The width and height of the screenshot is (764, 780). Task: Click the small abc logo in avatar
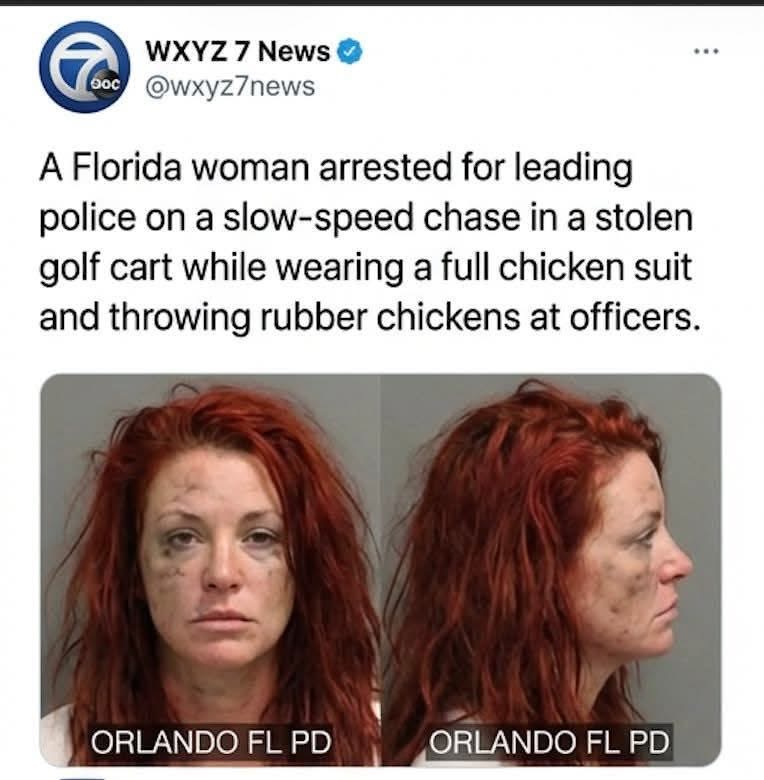105,85
